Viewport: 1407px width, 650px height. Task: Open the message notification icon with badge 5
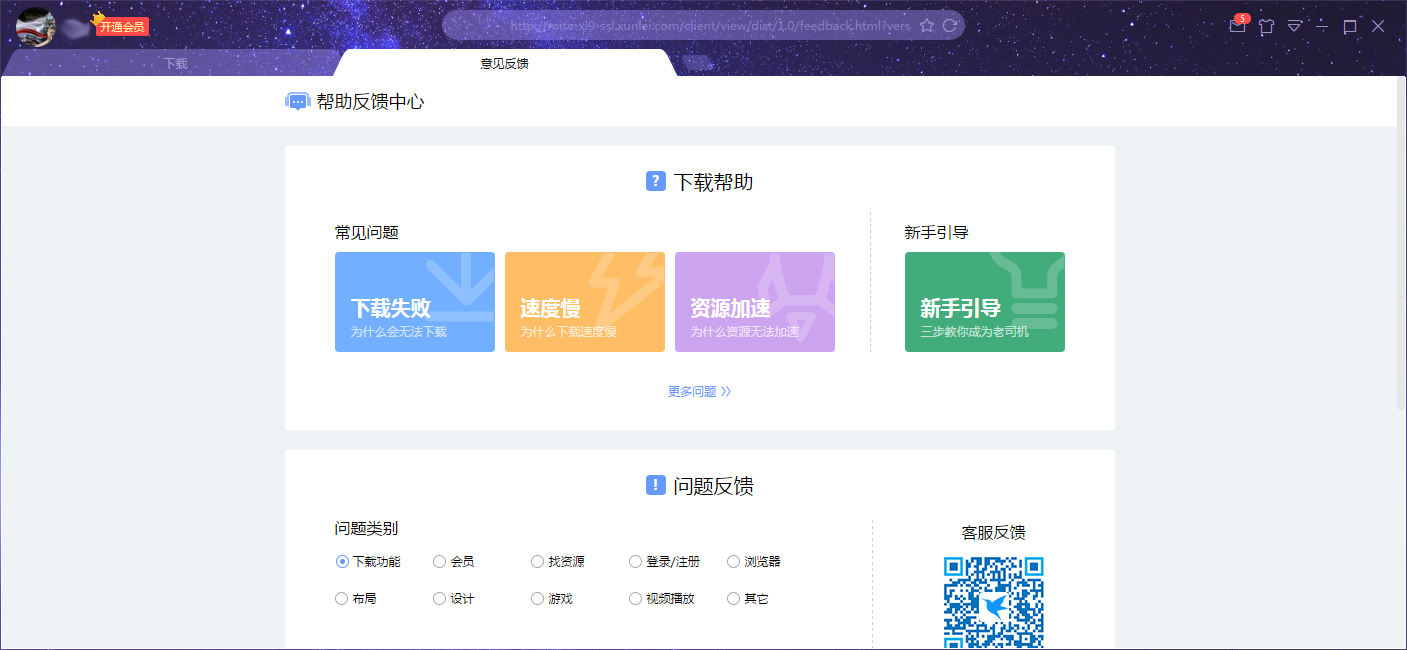(x=1237, y=26)
